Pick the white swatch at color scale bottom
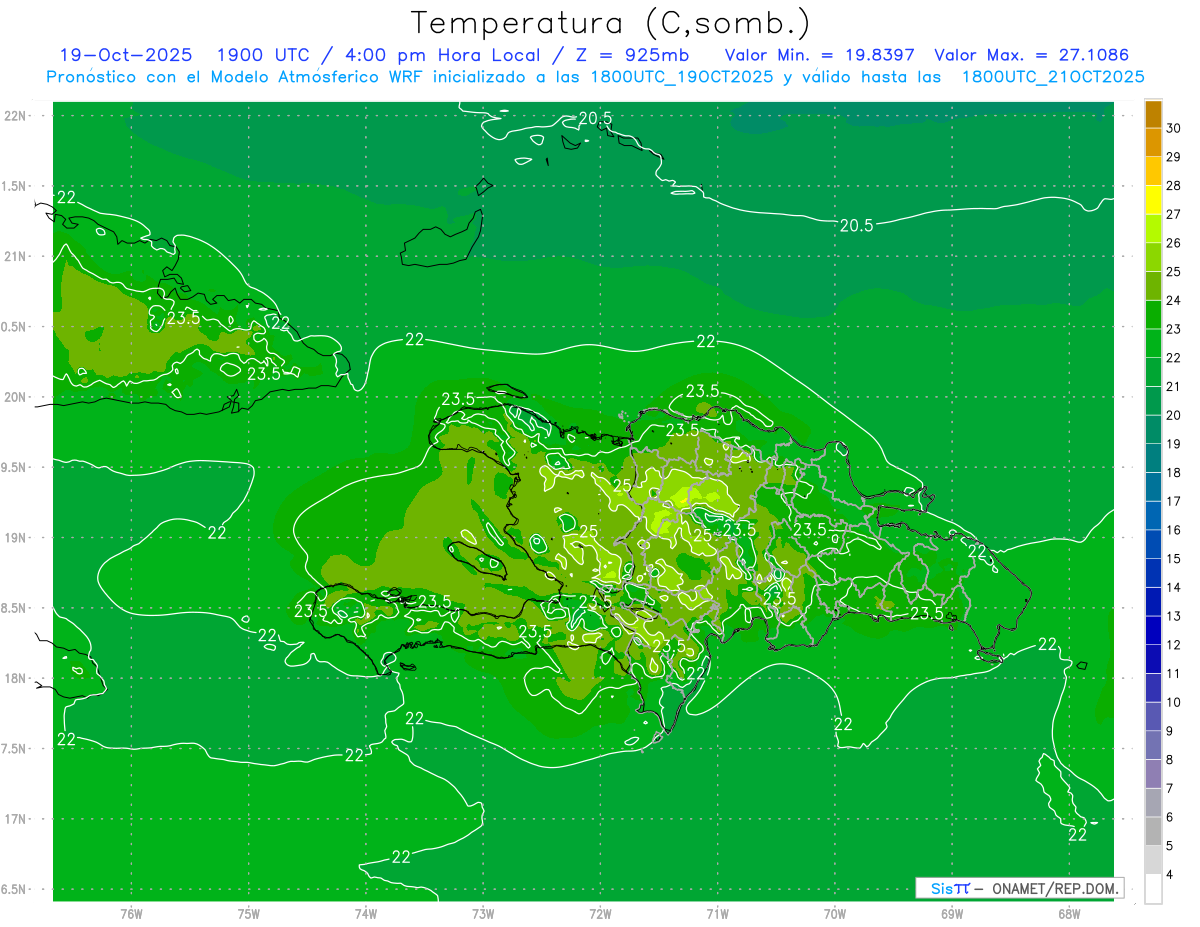The width and height of the screenshot is (1200, 927). pyautogui.click(x=1153, y=888)
